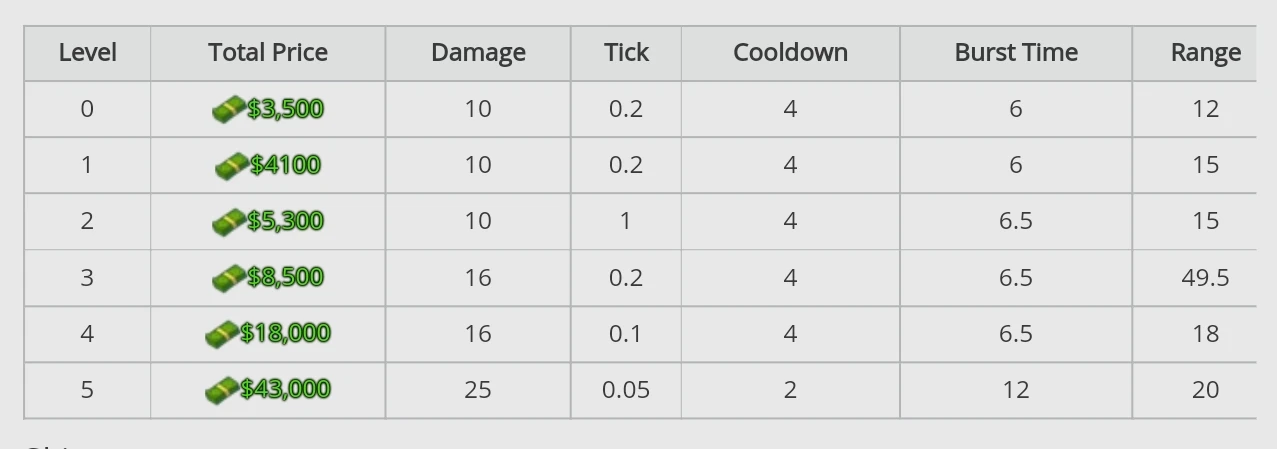Image resolution: width=1277 pixels, height=449 pixels.
Task: Click the cash icon beside $8,500
Action: 229,277
